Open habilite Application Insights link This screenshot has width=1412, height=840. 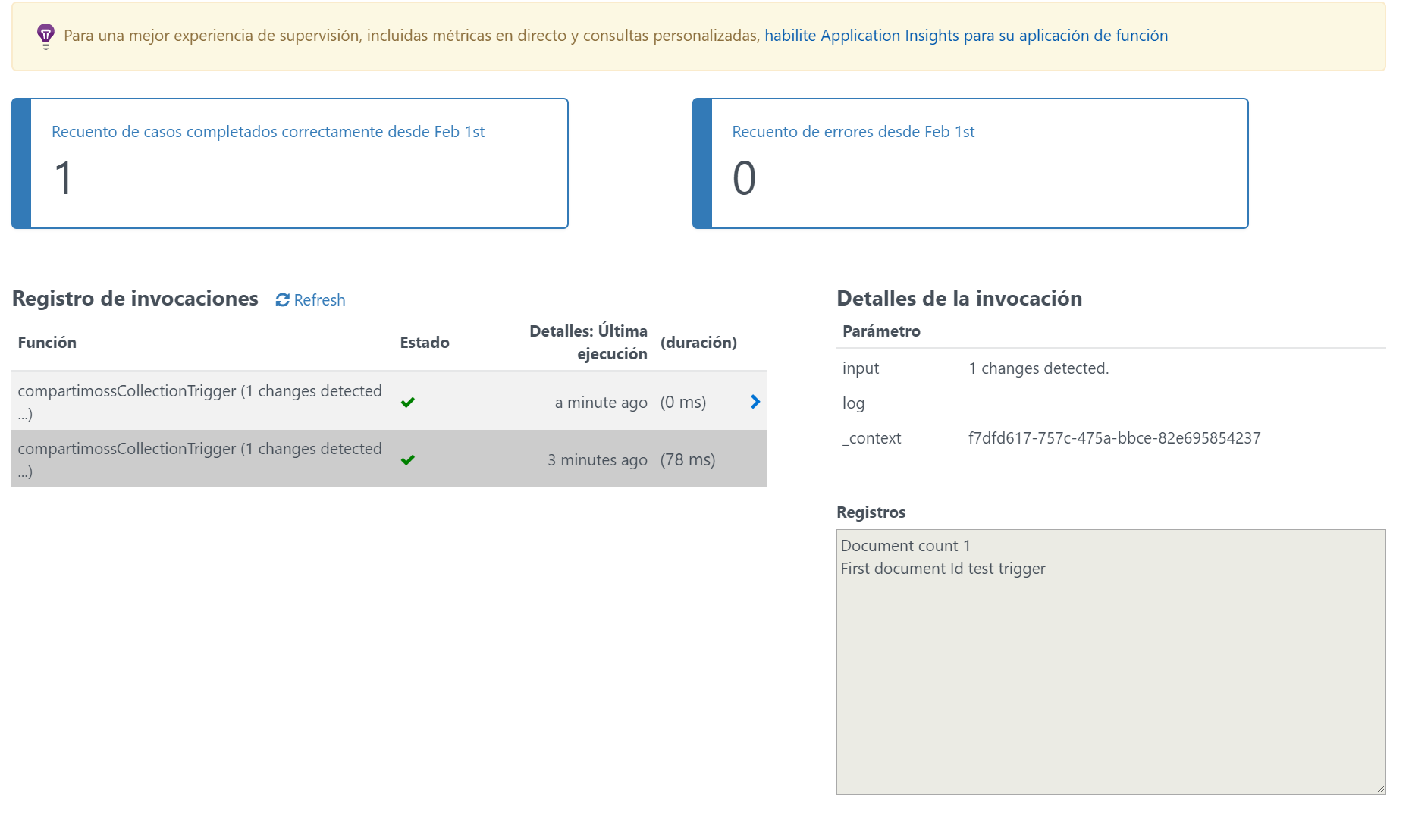coord(966,35)
